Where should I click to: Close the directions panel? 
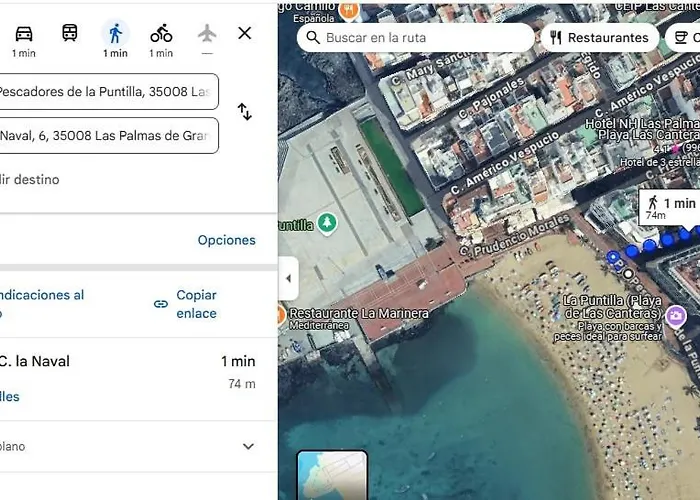coord(245,33)
